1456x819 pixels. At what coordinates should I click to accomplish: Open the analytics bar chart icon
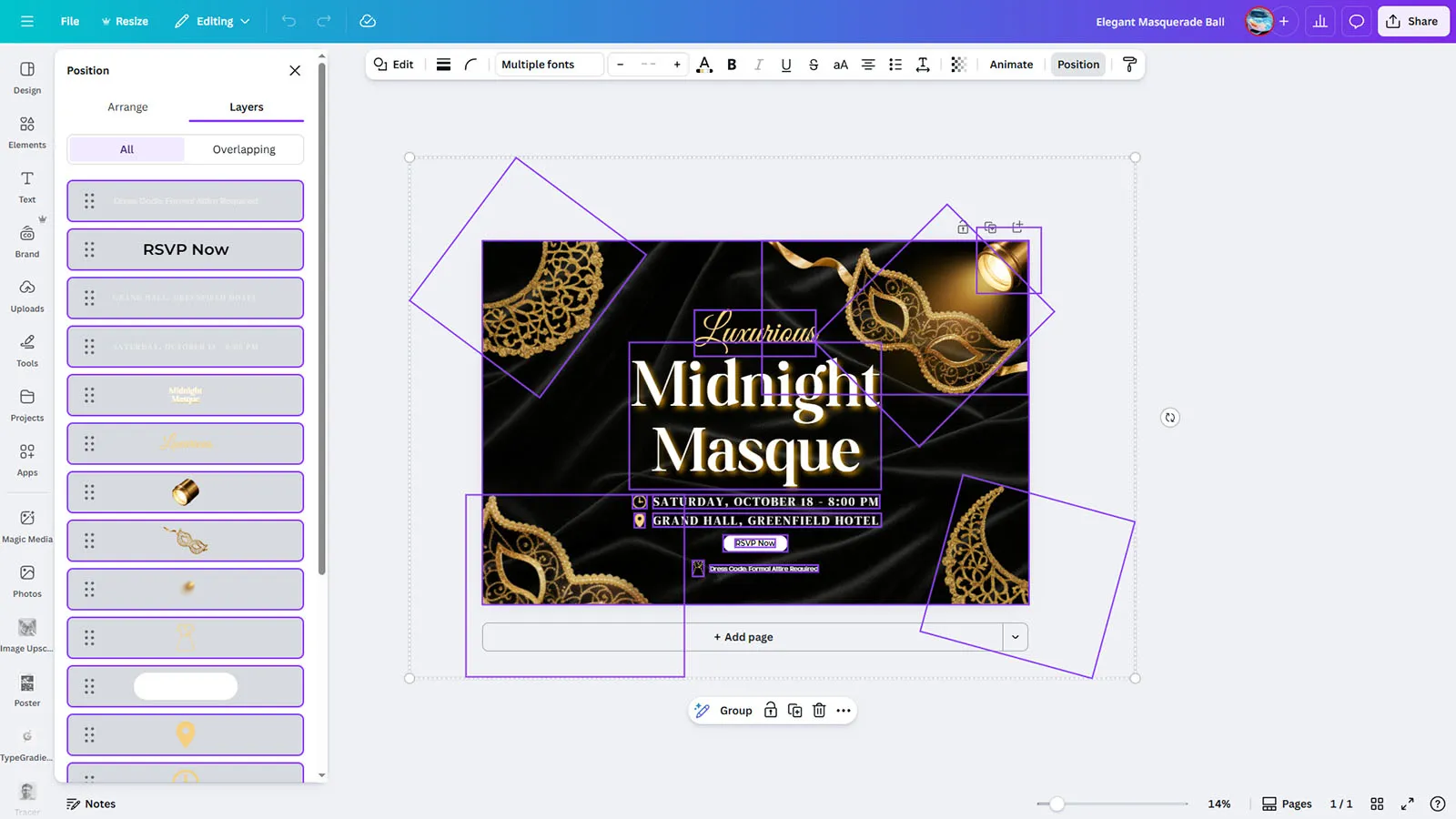click(x=1319, y=21)
